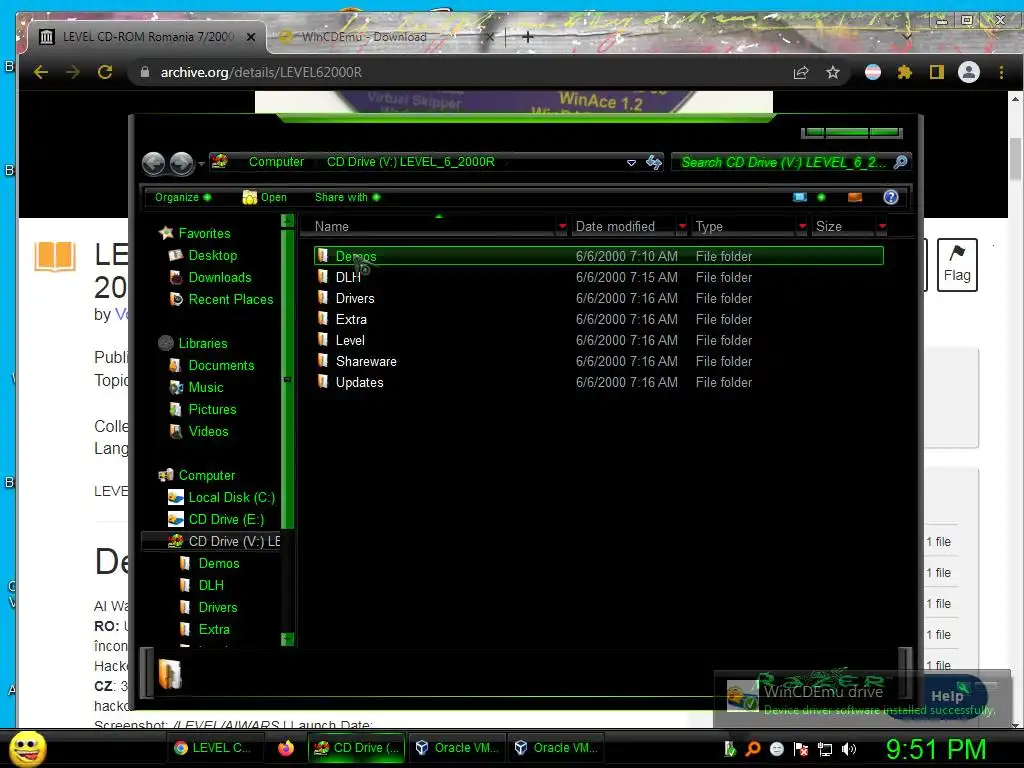Sort by Date modified column
This screenshot has height=768, width=1024.
pos(624,227)
